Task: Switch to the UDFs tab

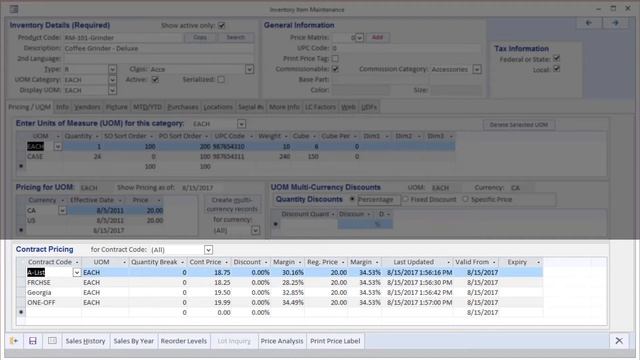Action: click(x=369, y=107)
